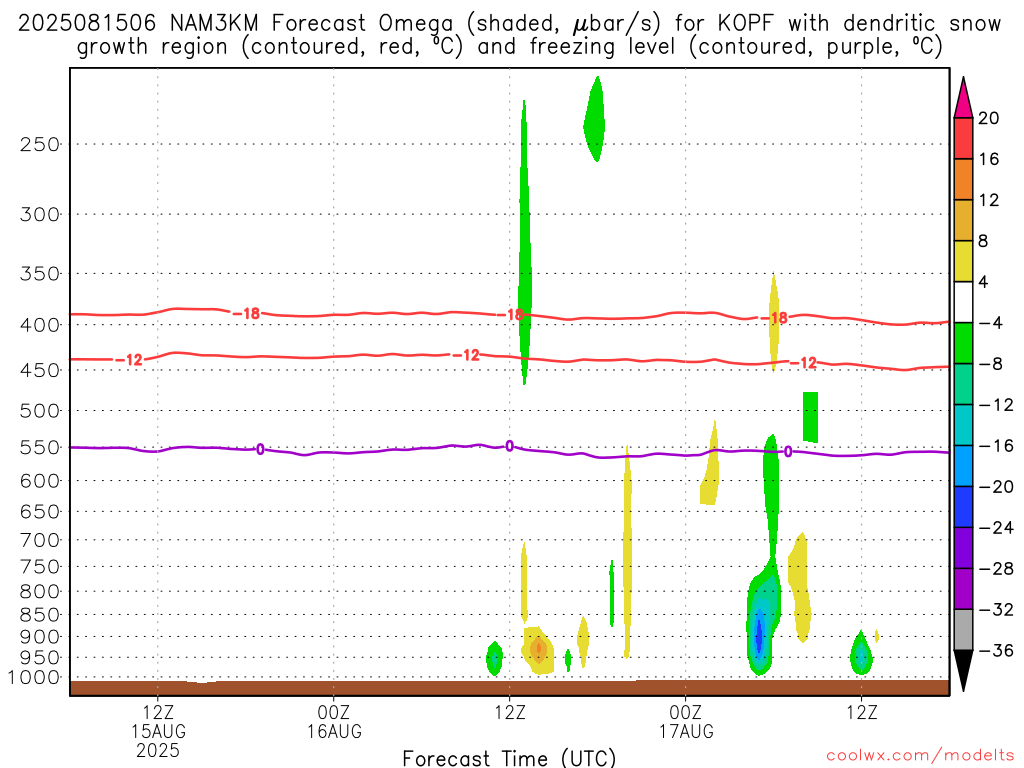Click the 950 pressure level label

pyautogui.click(x=40, y=658)
